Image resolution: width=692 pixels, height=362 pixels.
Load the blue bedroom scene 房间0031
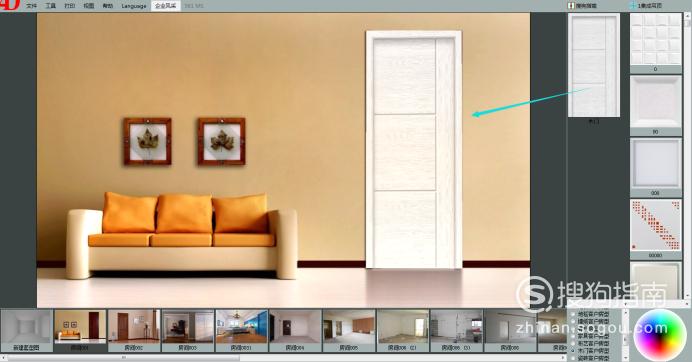coord(241,330)
